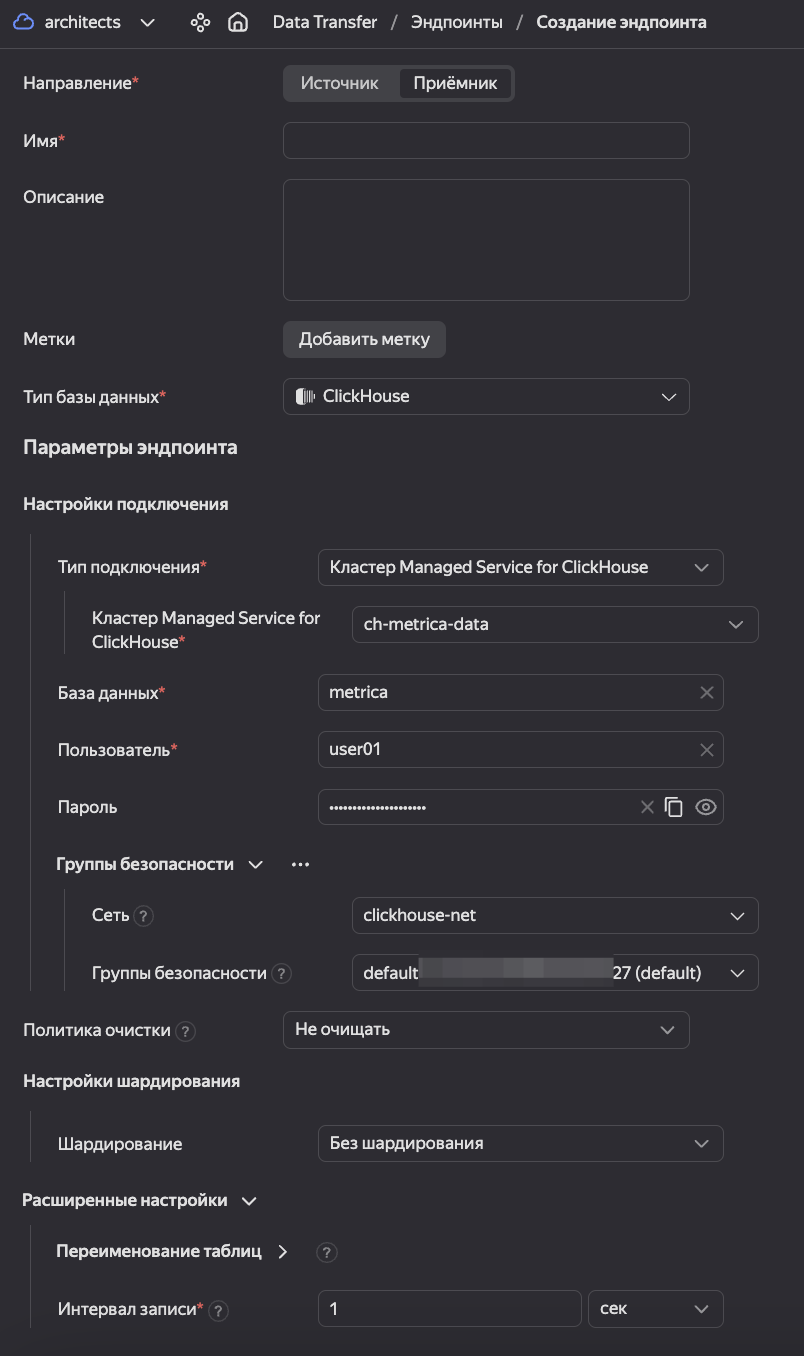Screen dimensions: 804x1356
Task: Focus the Имя input field
Action: 486,140
